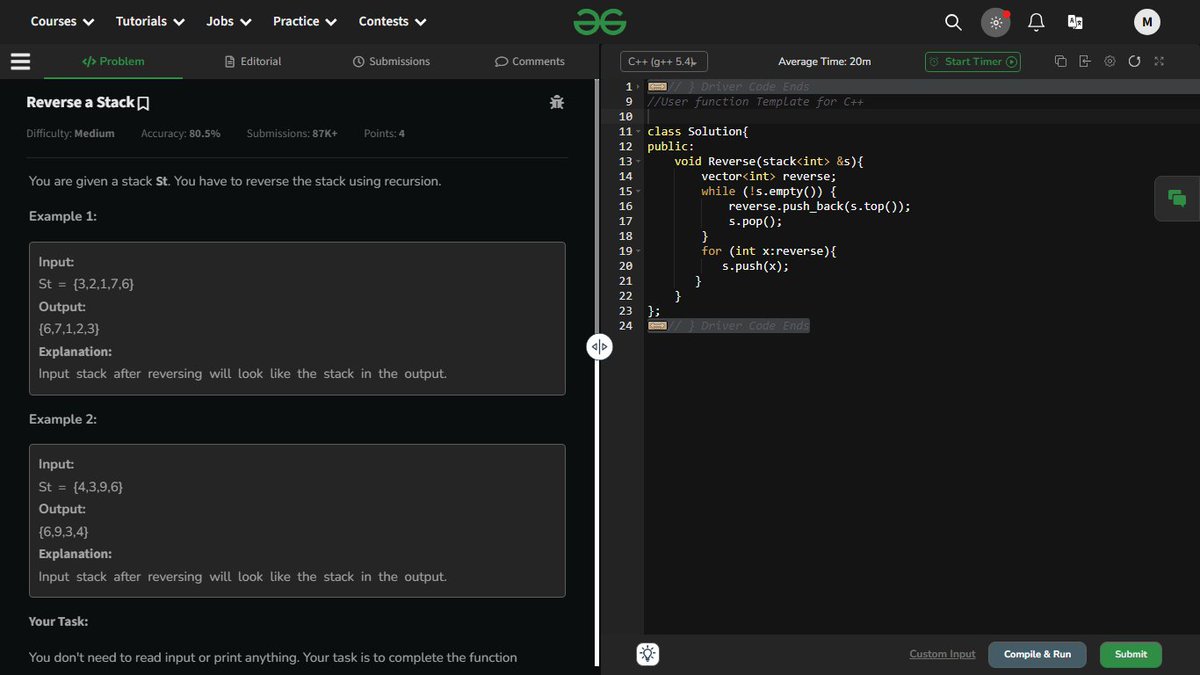Screen dimensions: 1200x675
Task: Expand the Practice menu
Action: point(305,21)
